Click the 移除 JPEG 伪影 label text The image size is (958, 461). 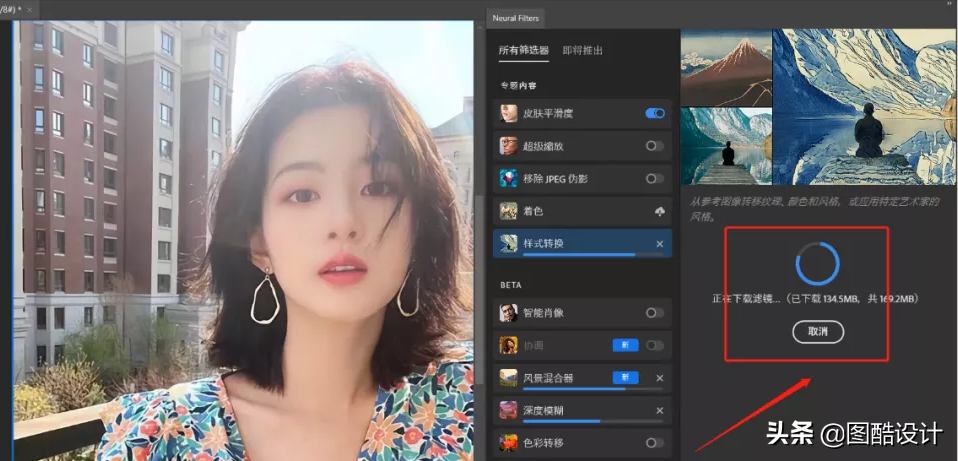coord(555,179)
